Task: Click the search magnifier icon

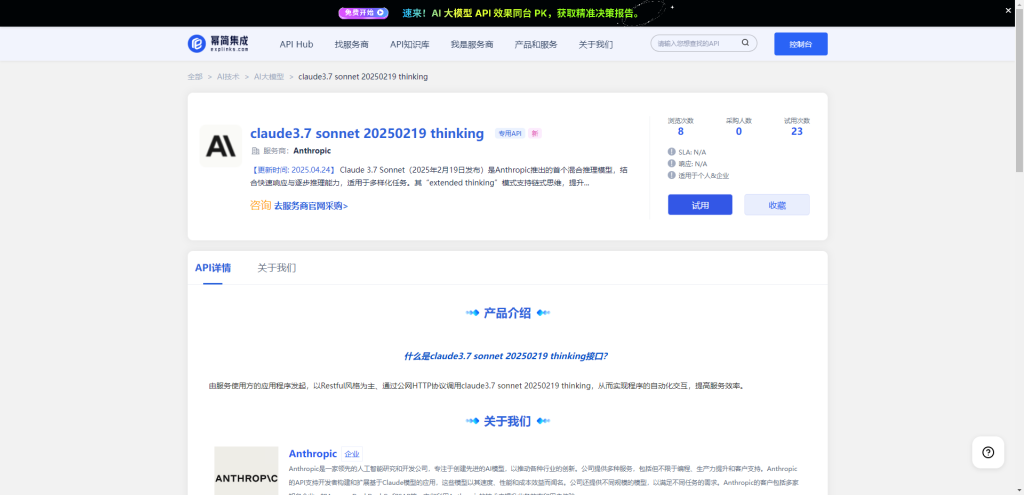Action: coord(745,43)
